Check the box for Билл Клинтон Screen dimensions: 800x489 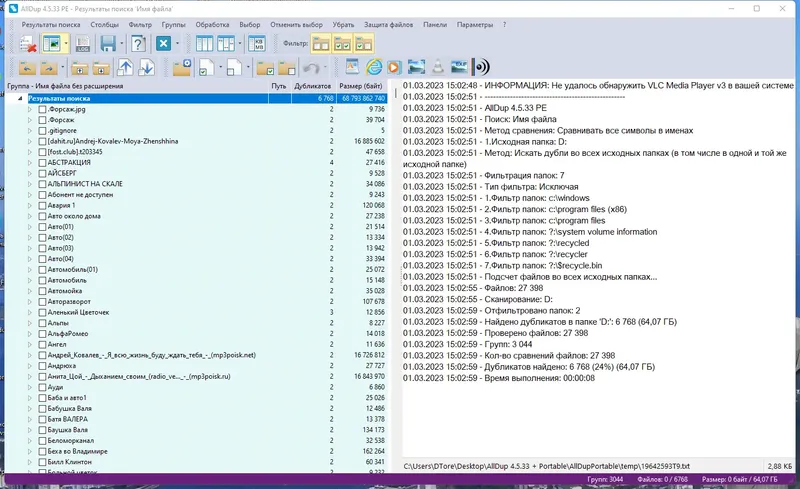pyautogui.click(x=42, y=462)
